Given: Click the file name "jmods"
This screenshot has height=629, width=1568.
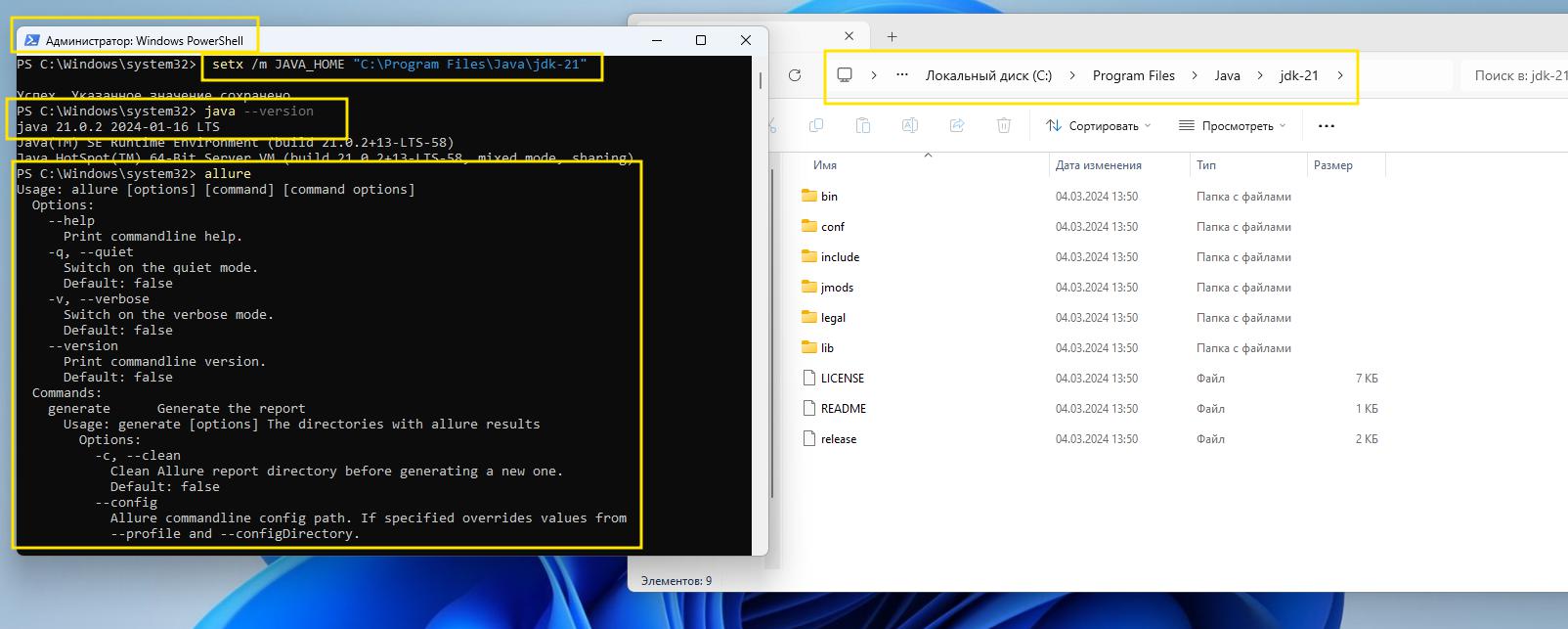Looking at the screenshot, I should coord(837,288).
